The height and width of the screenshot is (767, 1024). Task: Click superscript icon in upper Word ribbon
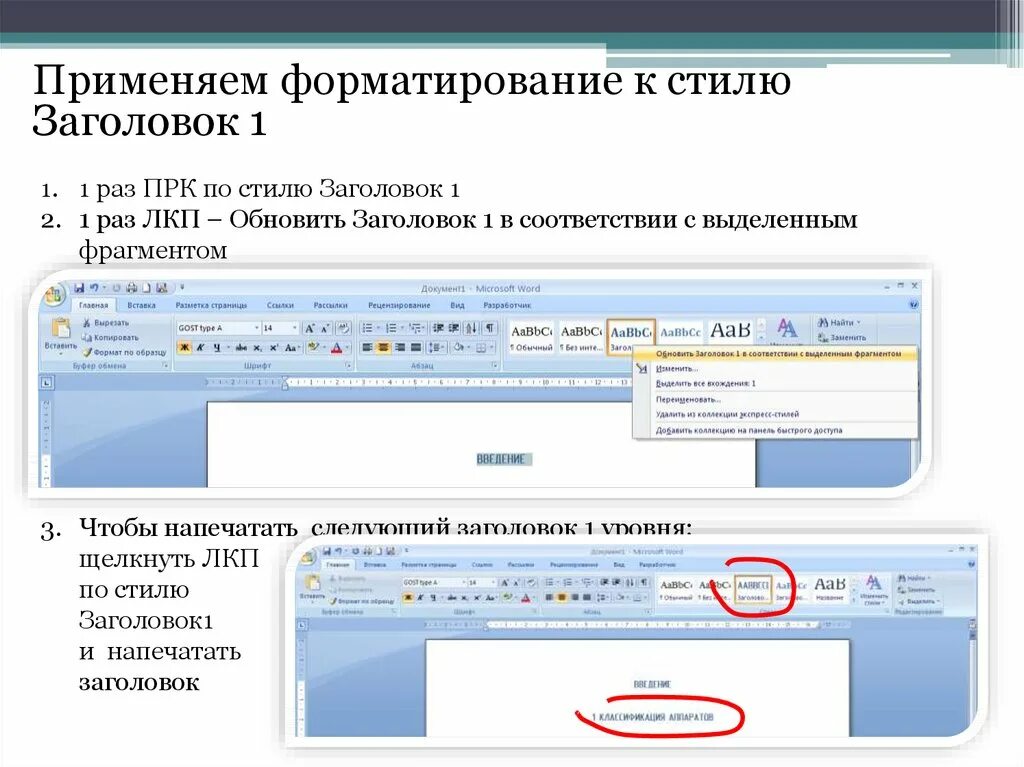click(274, 348)
